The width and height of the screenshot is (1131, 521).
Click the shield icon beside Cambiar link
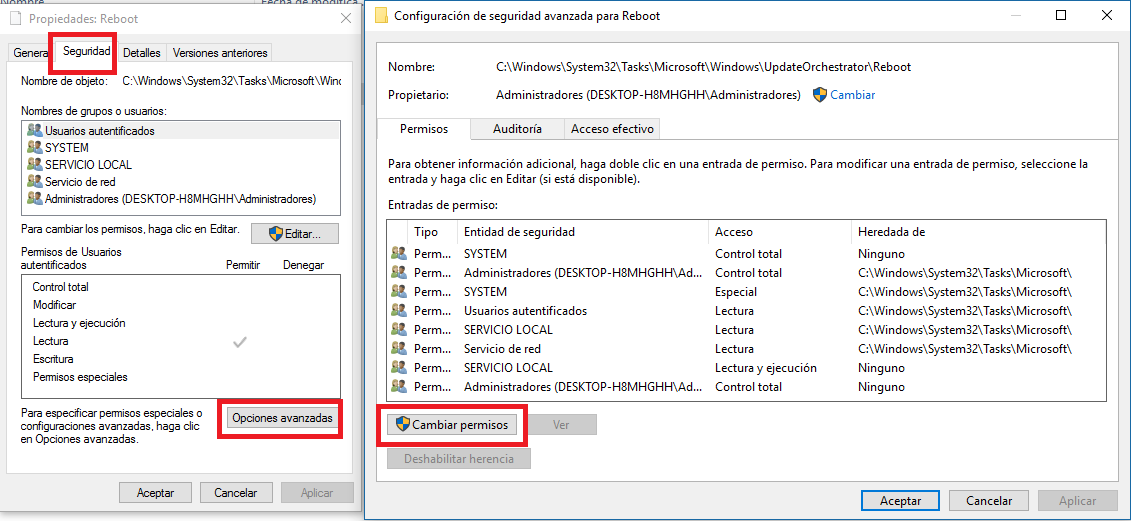[x=820, y=95]
